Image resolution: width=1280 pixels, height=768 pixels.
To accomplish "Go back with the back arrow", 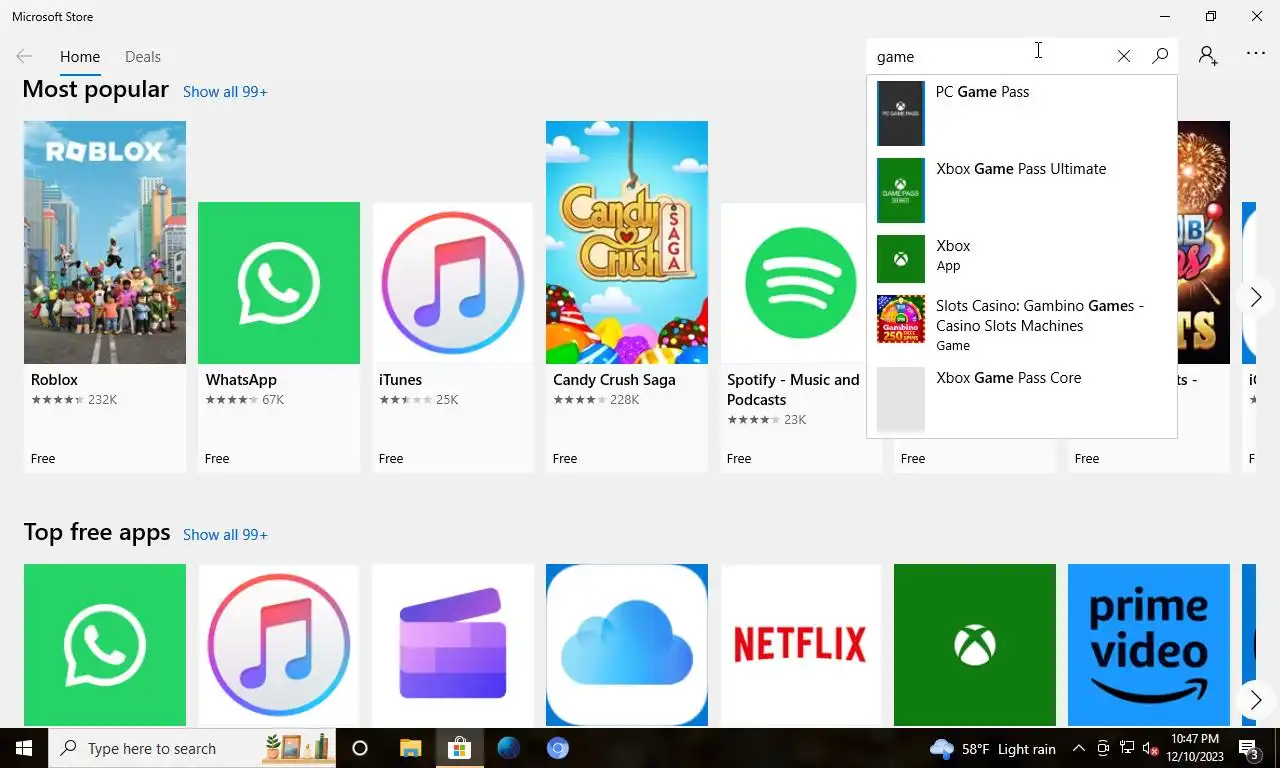I will pyautogui.click(x=24, y=57).
